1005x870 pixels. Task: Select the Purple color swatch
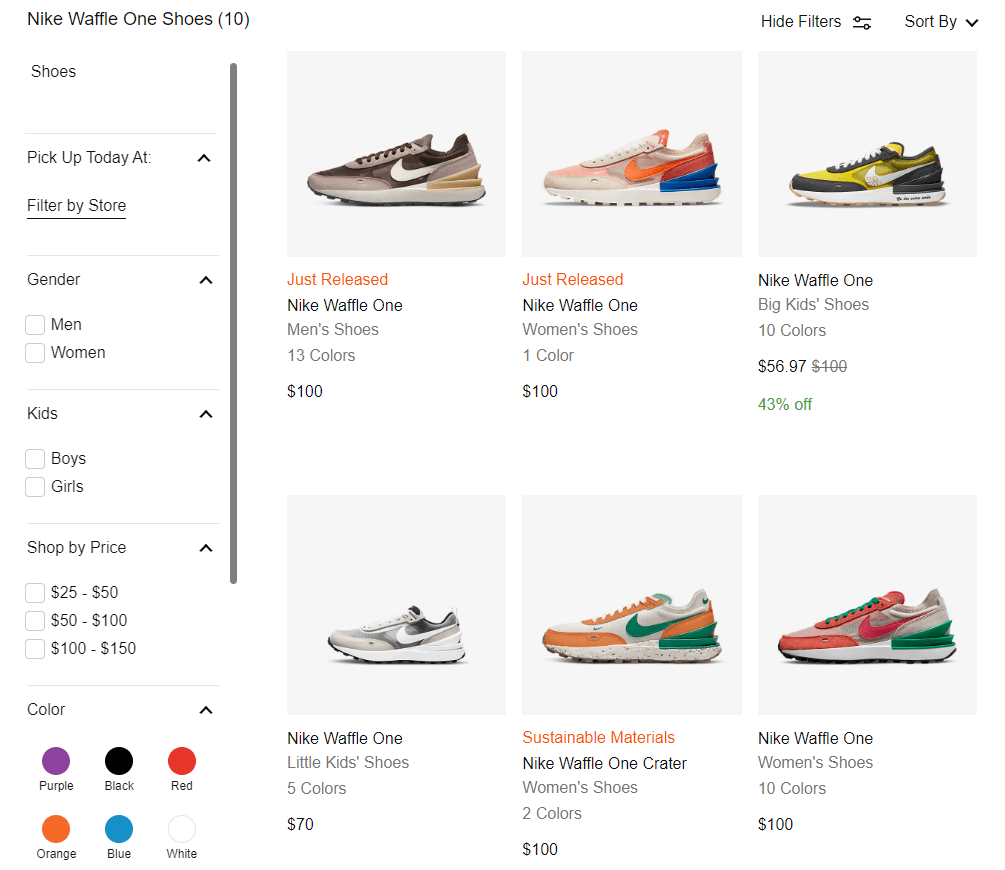(x=56, y=761)
